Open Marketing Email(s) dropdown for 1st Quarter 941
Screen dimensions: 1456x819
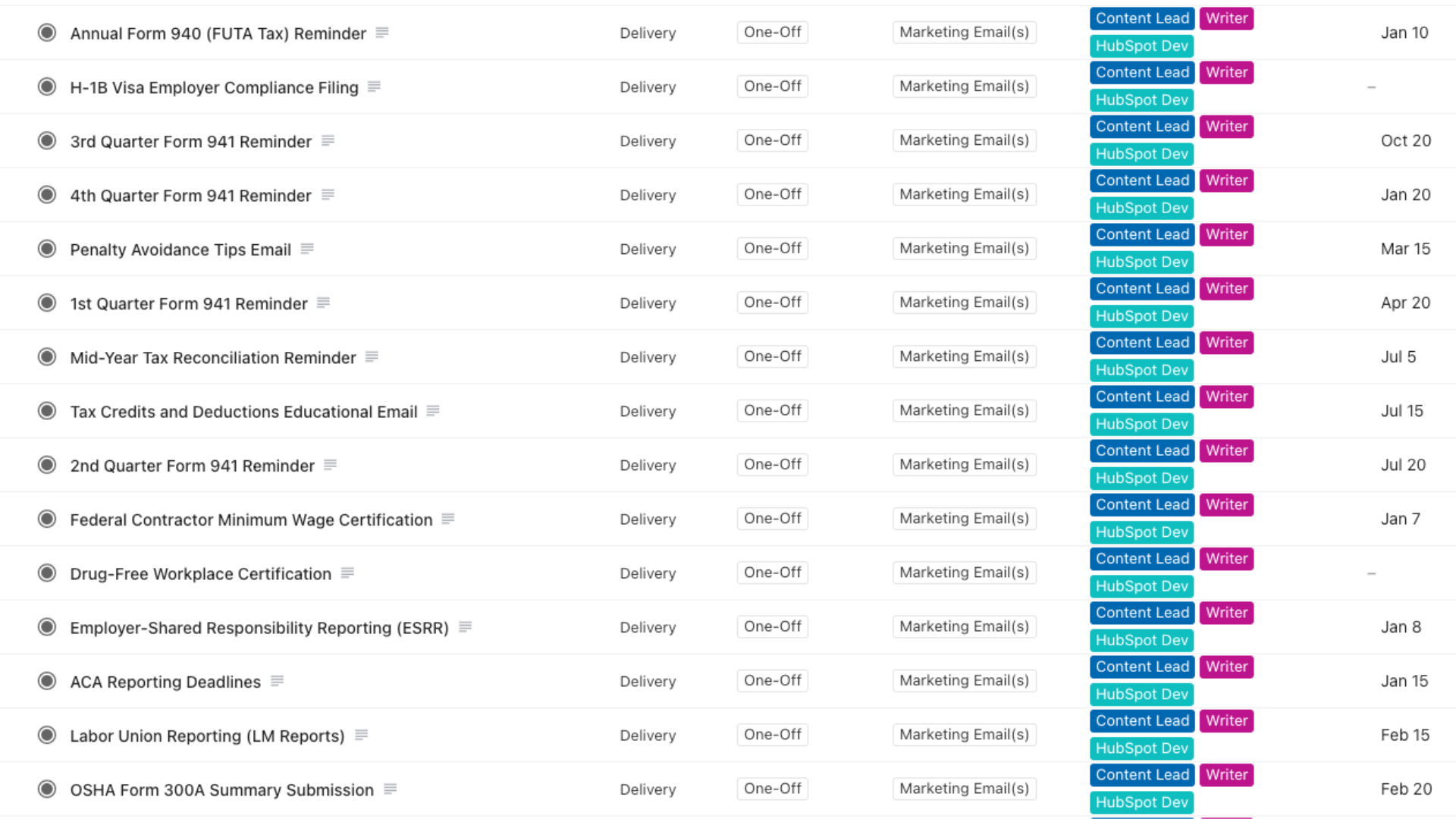click(964, 303)
